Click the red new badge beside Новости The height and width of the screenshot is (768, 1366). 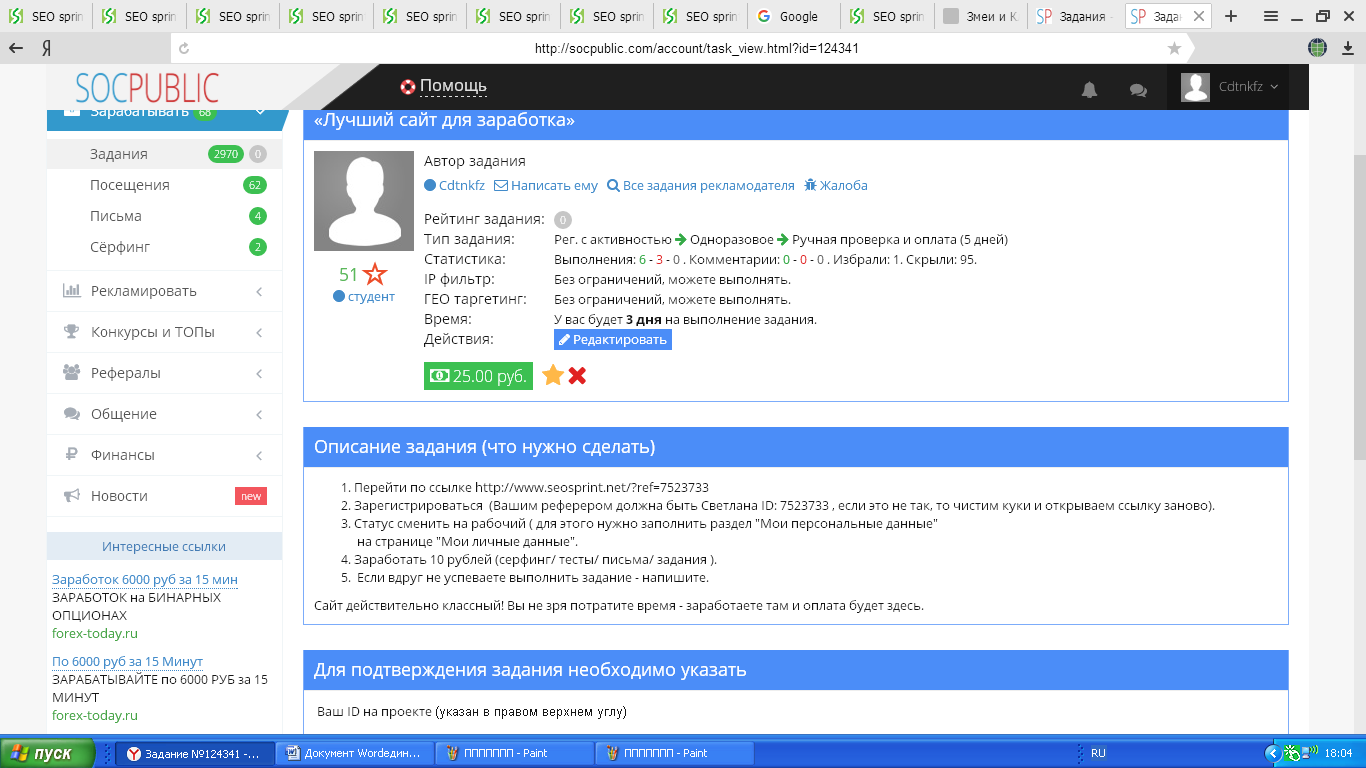[251, 496]
